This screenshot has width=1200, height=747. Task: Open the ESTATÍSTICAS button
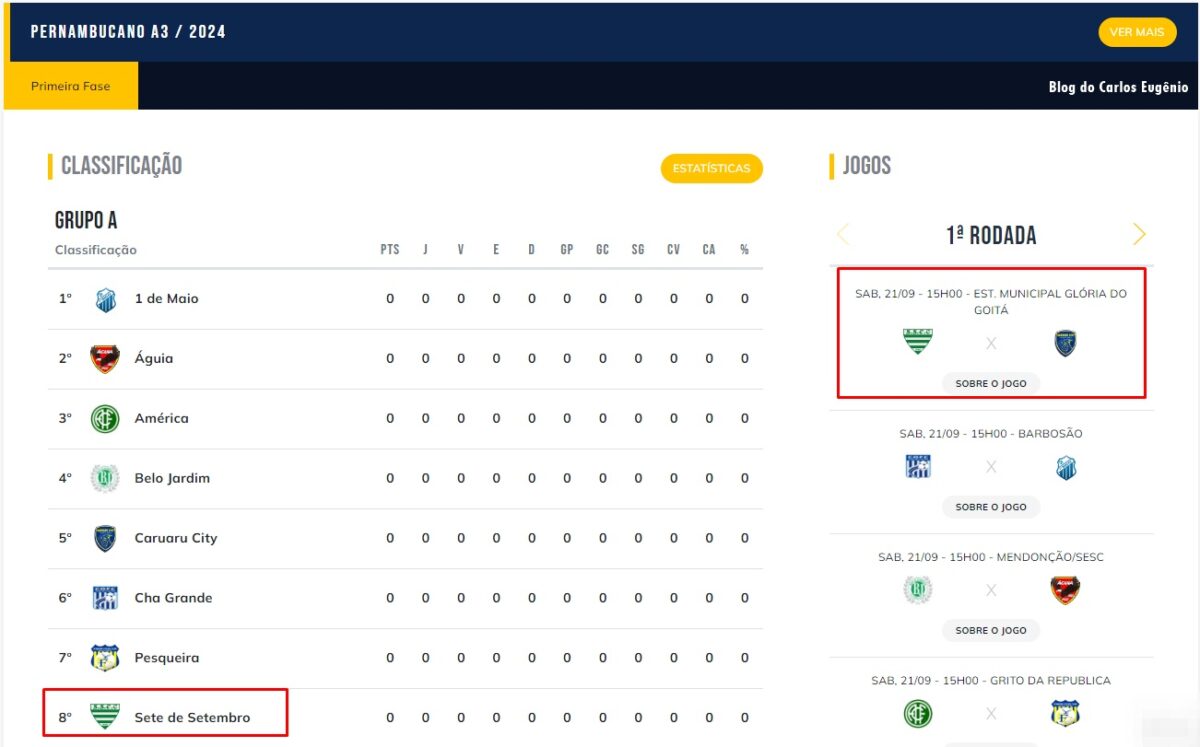pos(711,168)
